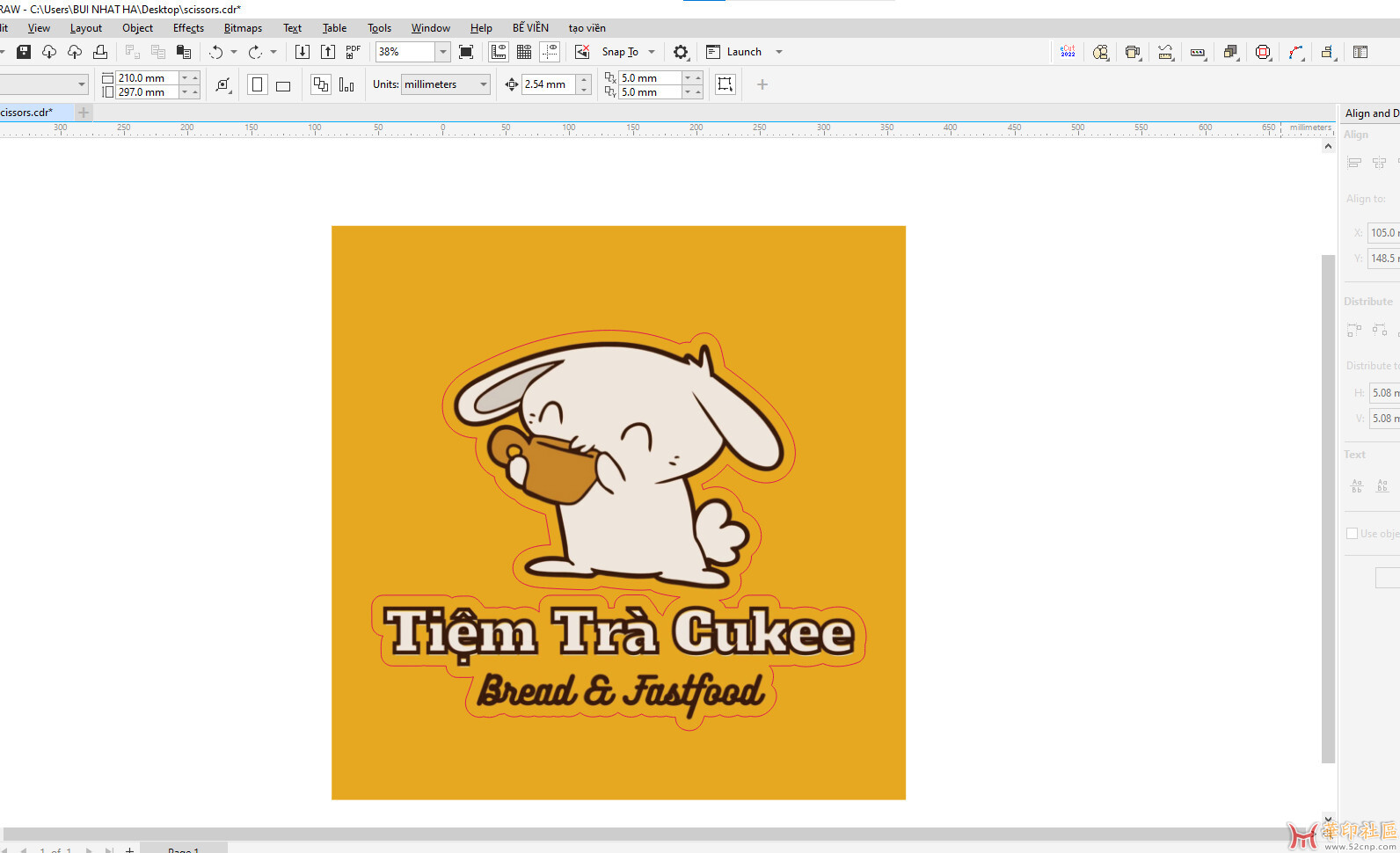Image resolution: width=1400 pixels, height=853 pixels.
Task: Expand the Undo history dropdown arrow
Action: (234, 52)
